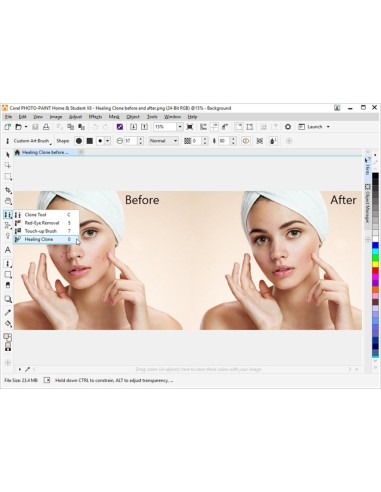The height and width of the screenshot is (492, 381).
Task: Expand the Open file arrow
Action: pyautogui.click(x=26, y=127)
